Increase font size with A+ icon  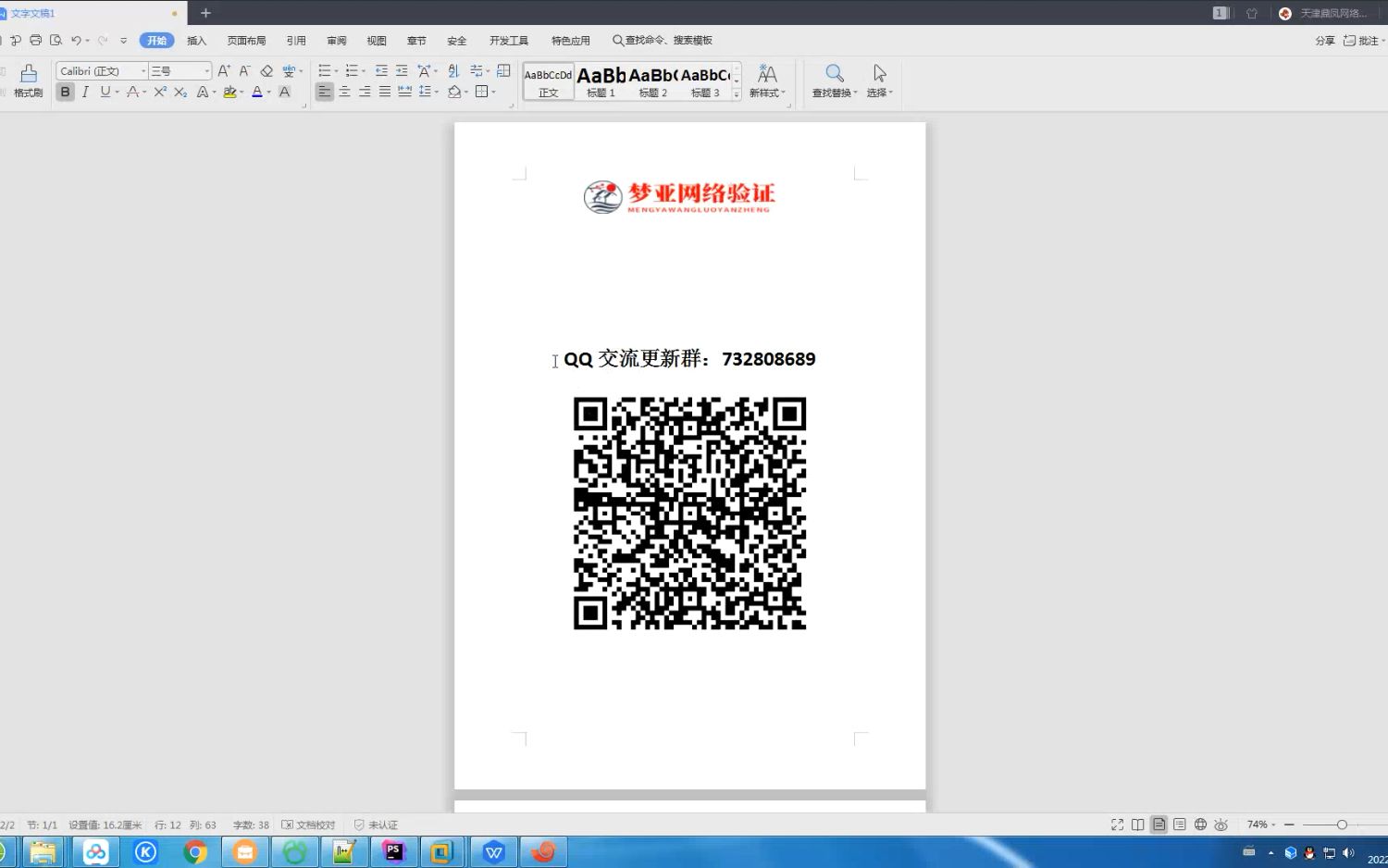click(x=224, y=71)
